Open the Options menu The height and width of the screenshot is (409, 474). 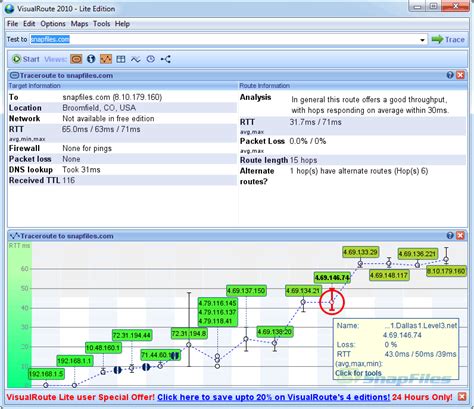53,24
